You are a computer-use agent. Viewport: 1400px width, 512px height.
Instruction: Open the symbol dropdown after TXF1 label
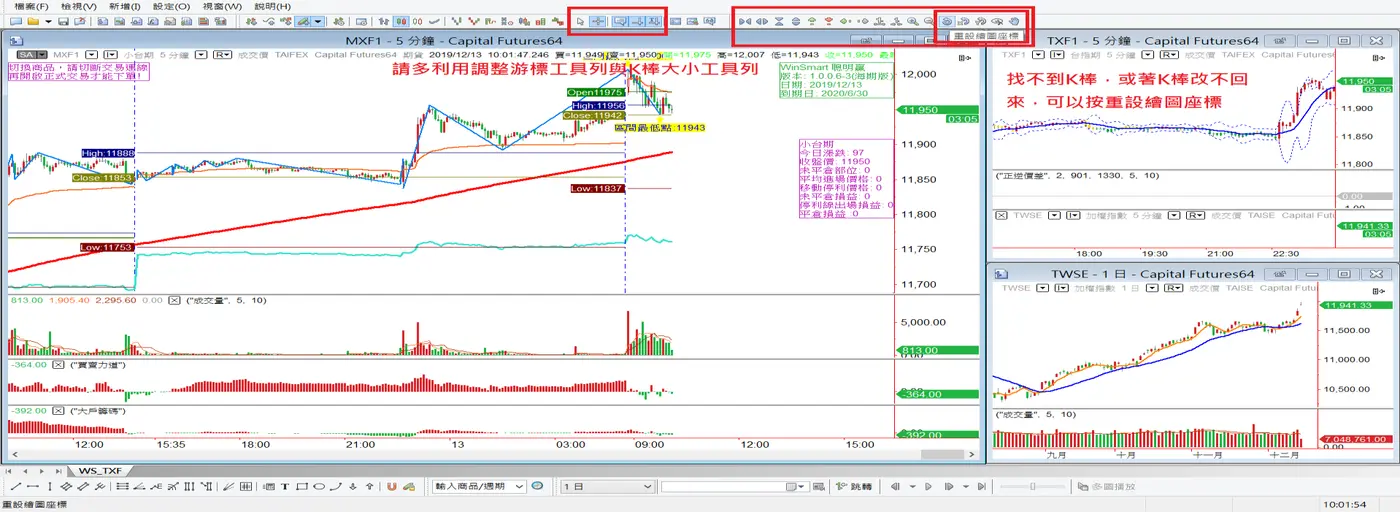click(x=1038, y=54)
